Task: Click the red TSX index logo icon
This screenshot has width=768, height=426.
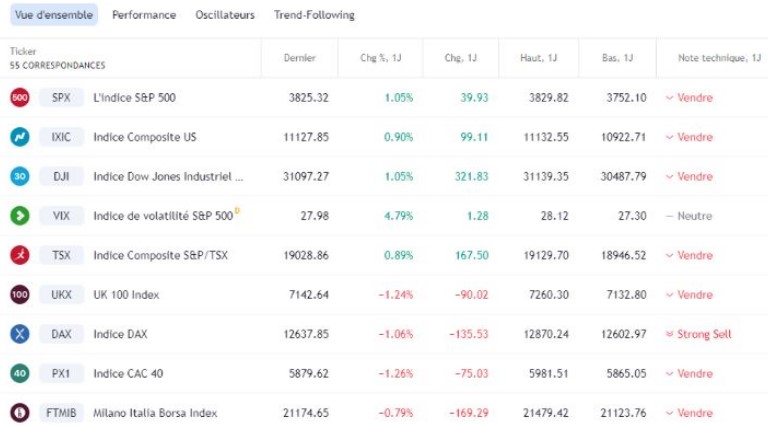Action: click(x=19, y=255)
